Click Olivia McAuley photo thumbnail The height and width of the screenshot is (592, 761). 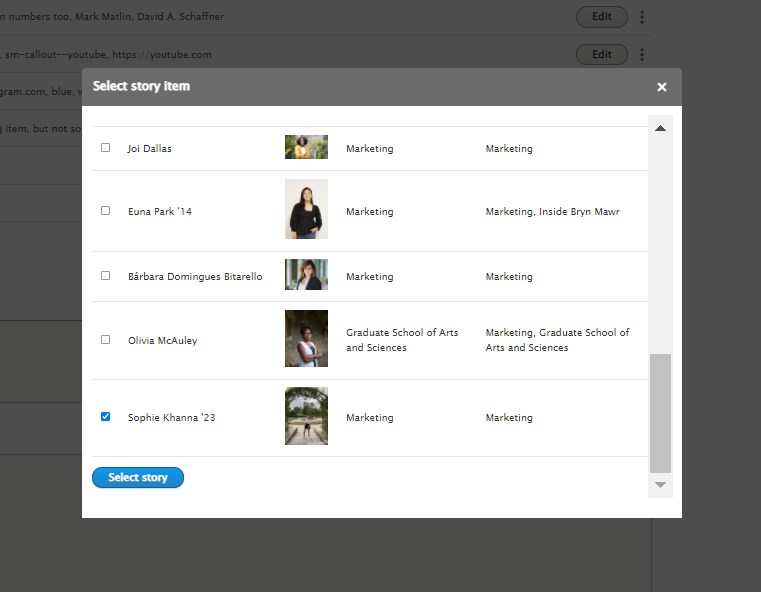306,339
